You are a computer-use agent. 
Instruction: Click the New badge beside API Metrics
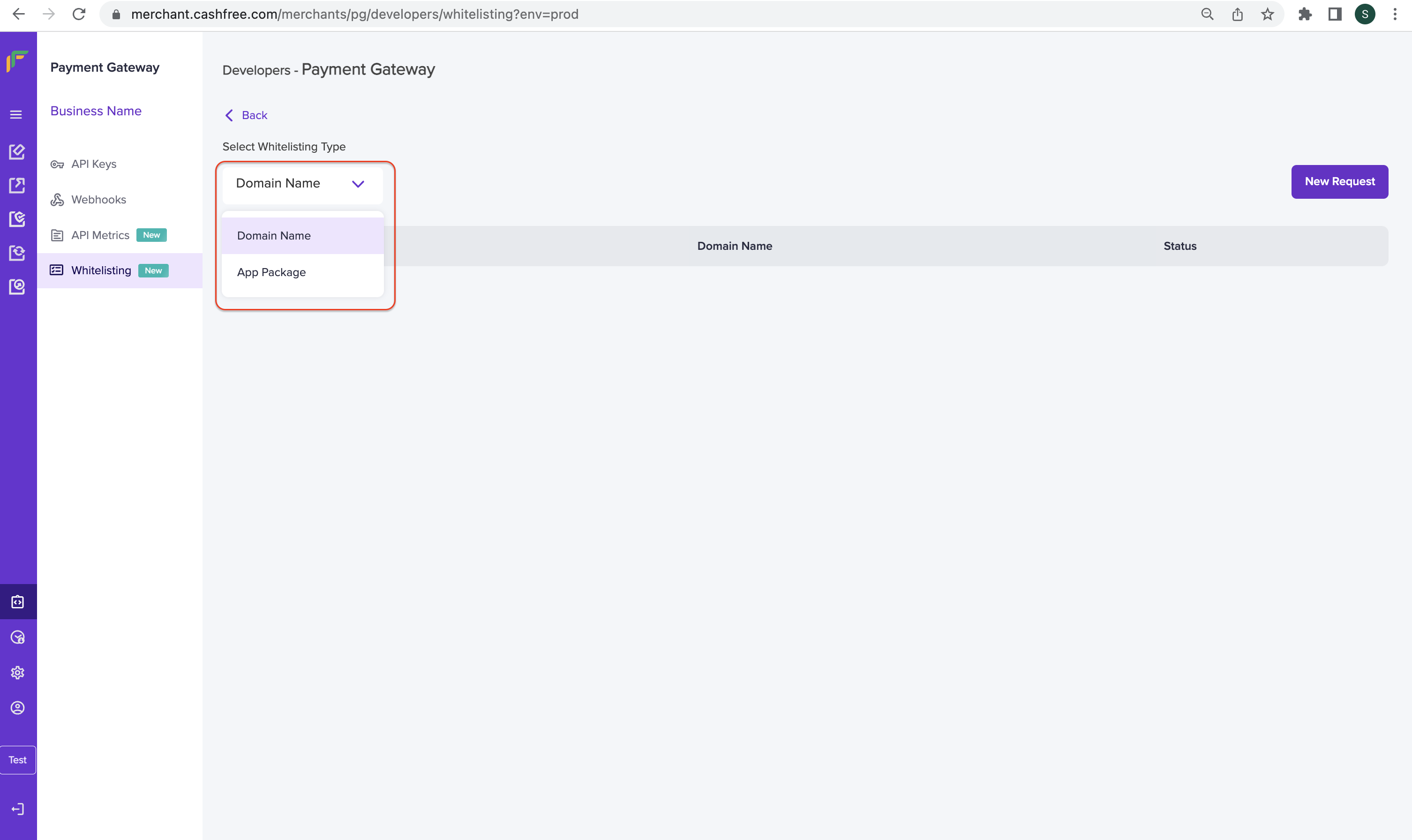tap(152, 235)
